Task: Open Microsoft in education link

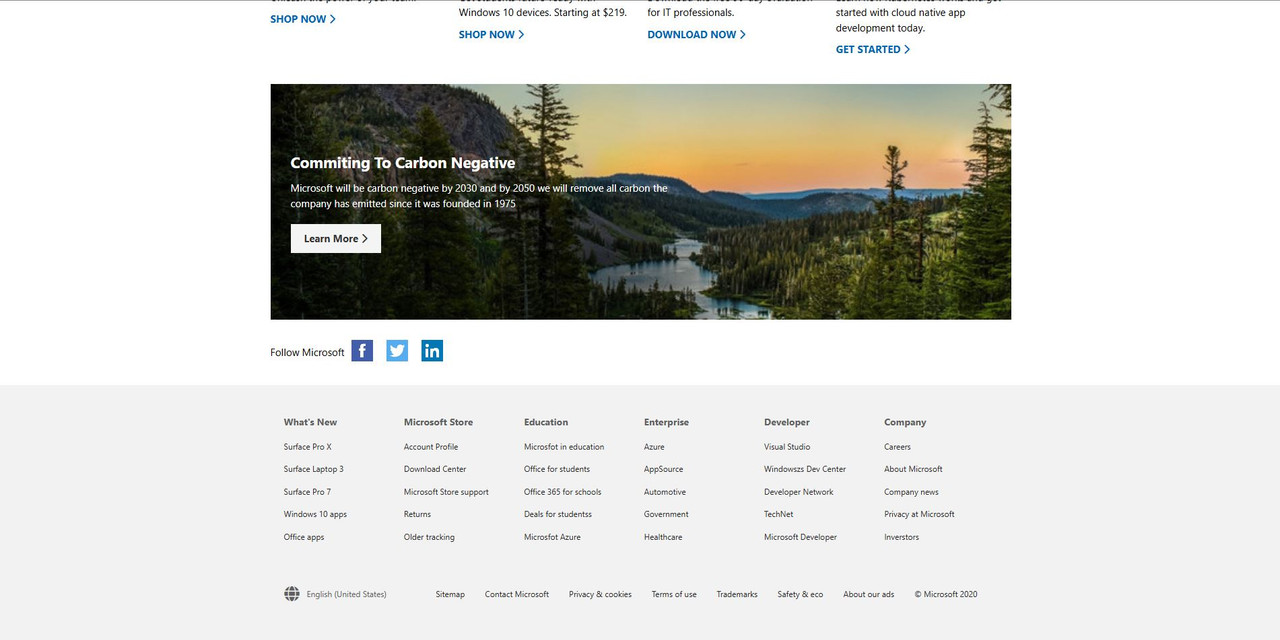Action: [564, 447]
